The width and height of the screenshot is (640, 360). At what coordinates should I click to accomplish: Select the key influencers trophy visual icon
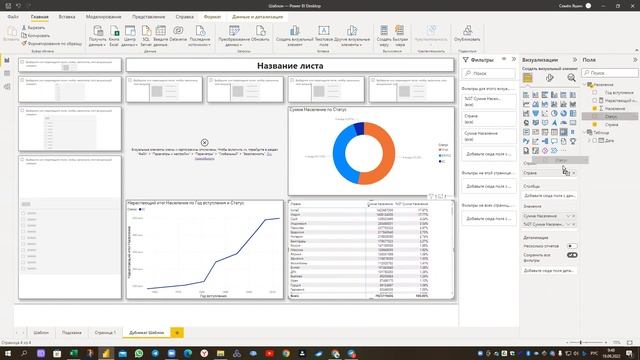573,141
